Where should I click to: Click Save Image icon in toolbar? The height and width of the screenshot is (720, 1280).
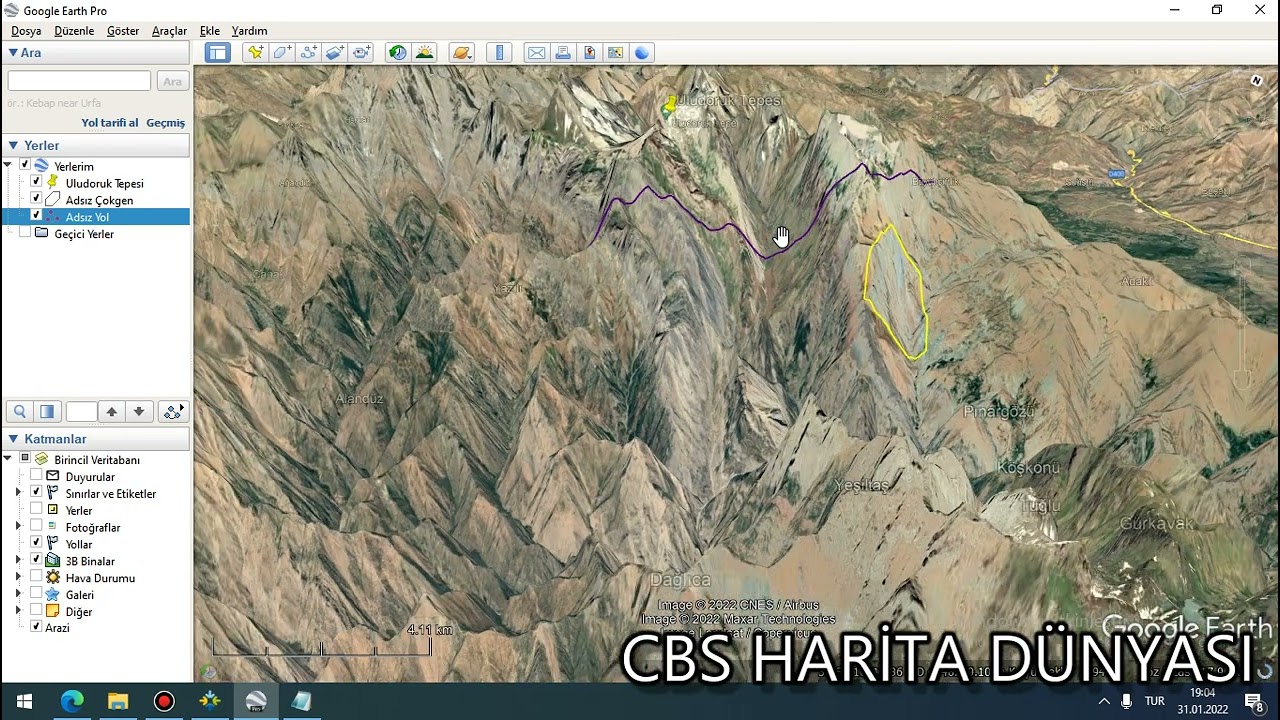(x=589, y=53)
